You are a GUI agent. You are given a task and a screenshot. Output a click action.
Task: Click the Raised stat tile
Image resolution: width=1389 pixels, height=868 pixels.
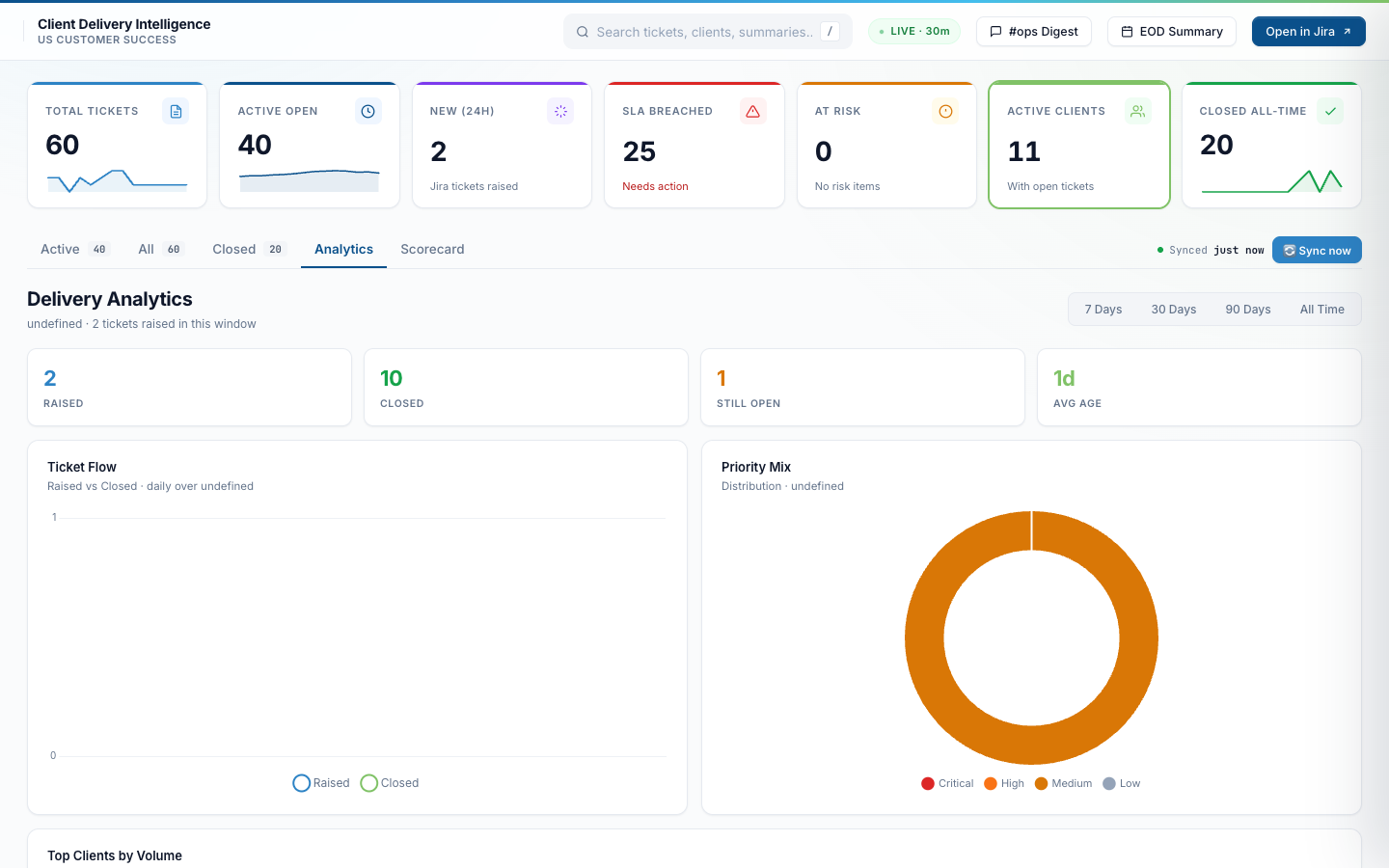[189, 387]
